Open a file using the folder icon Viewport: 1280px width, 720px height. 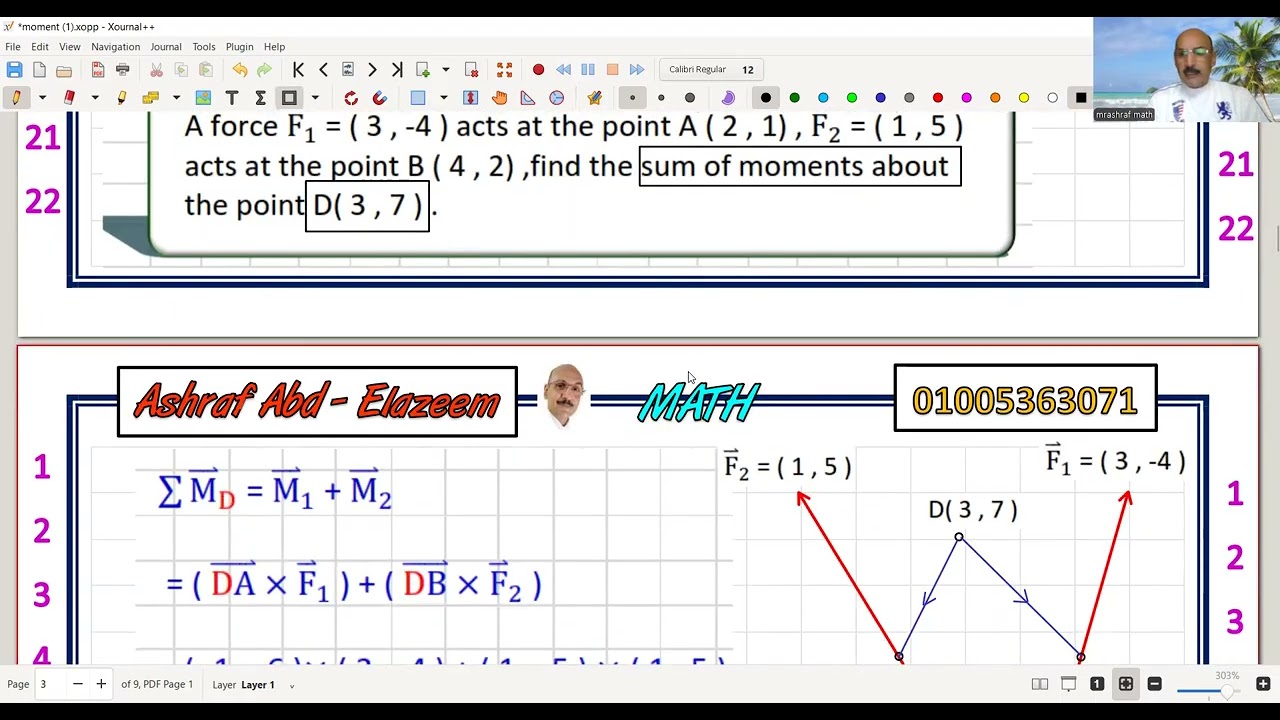(64, 70)
